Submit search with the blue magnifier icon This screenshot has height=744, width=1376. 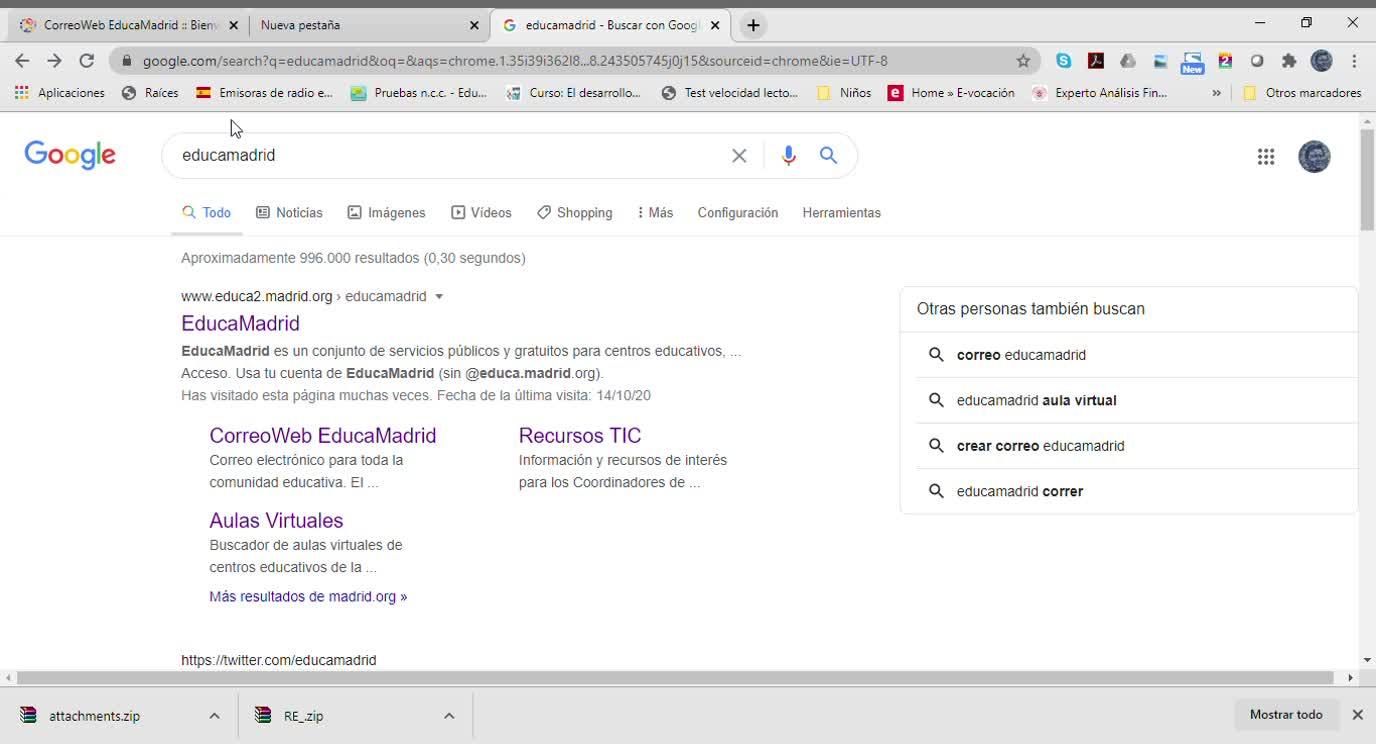[x=828, y=155]
